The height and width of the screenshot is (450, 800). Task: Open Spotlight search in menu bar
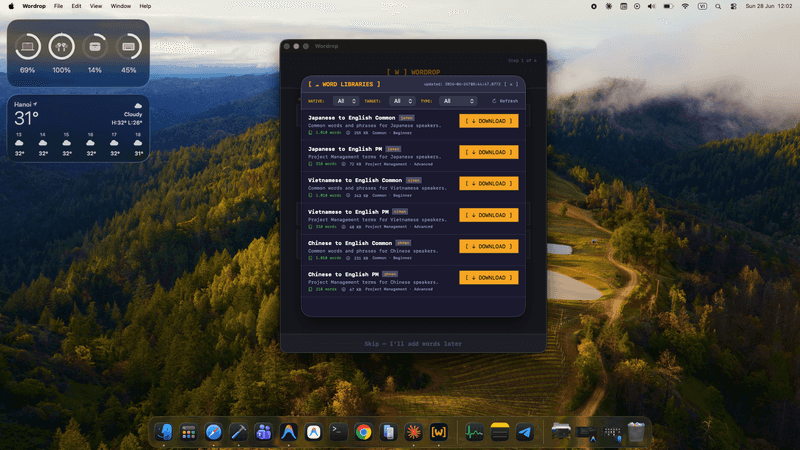(718, 6)
